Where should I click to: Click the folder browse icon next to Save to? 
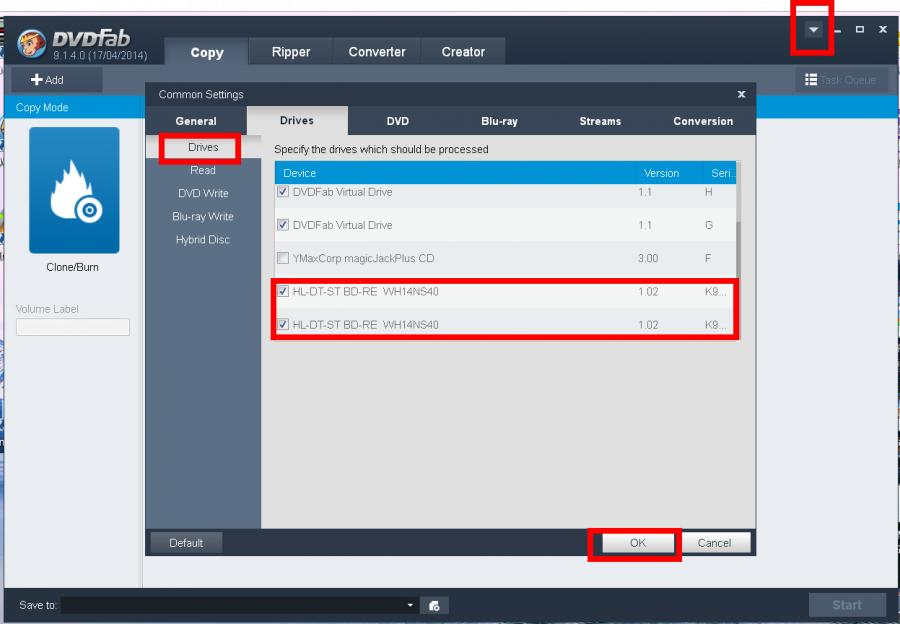tap(435, 606)
